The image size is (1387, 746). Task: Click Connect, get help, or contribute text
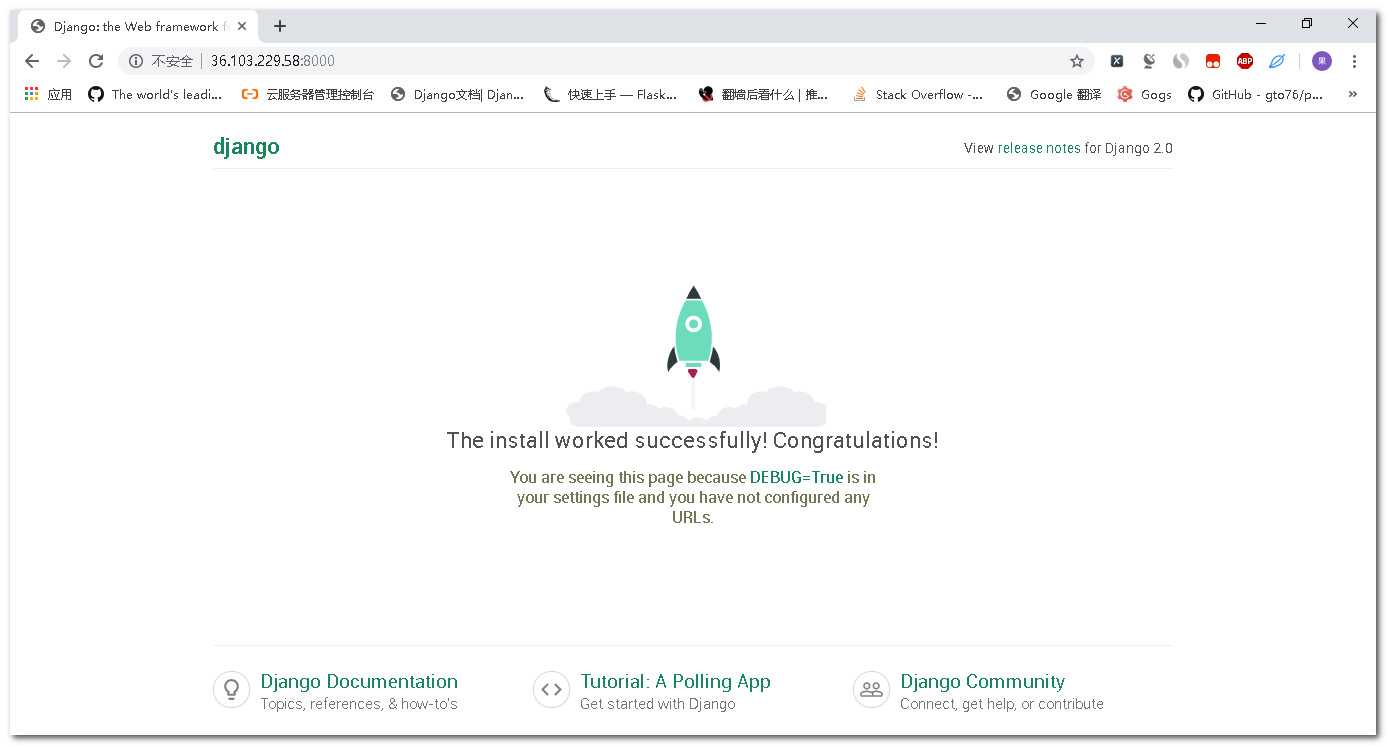pyautogui.click(x=1002, y=704)
